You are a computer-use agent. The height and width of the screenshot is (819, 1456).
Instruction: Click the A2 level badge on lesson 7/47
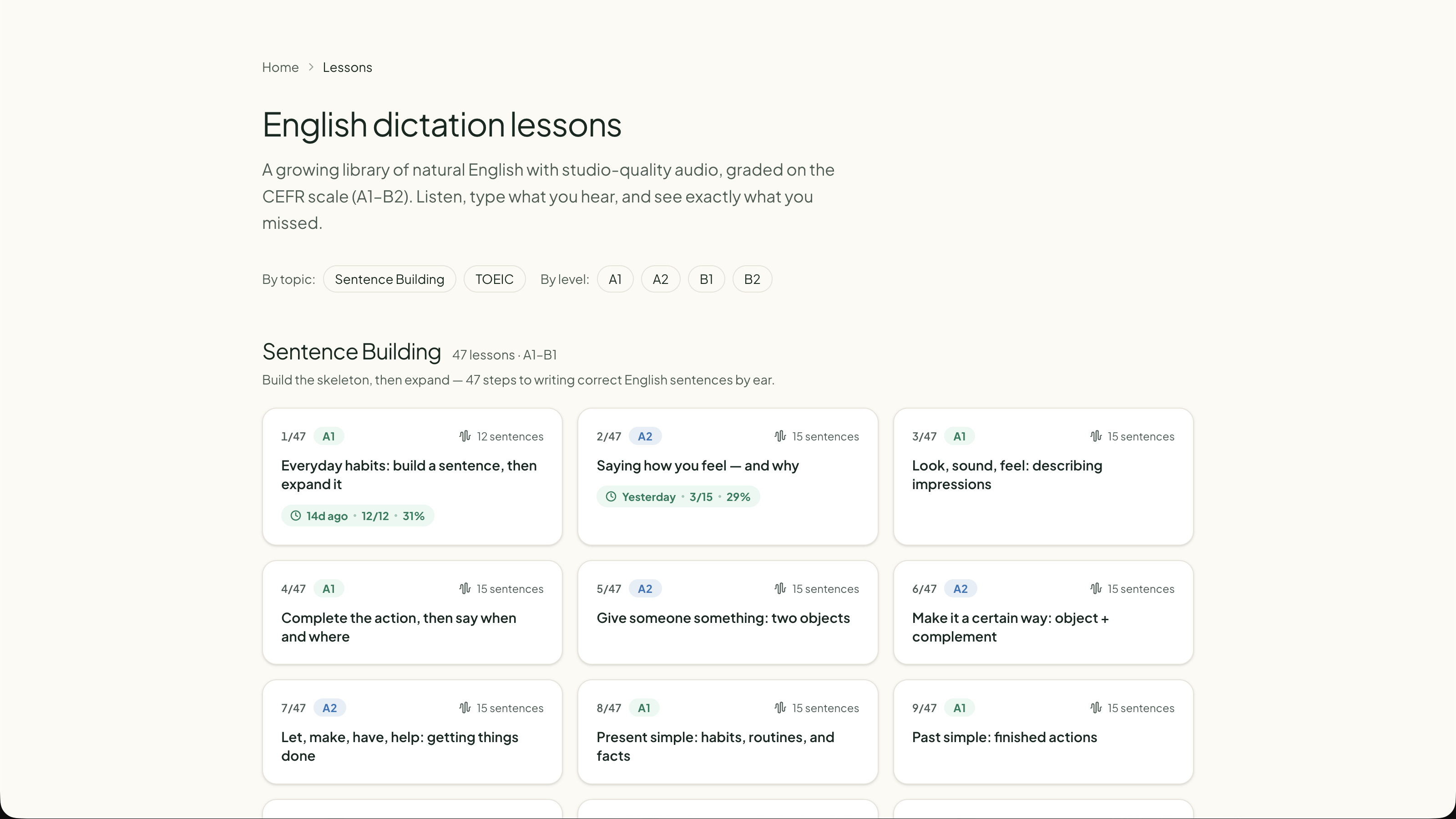(x=329, y=708)
